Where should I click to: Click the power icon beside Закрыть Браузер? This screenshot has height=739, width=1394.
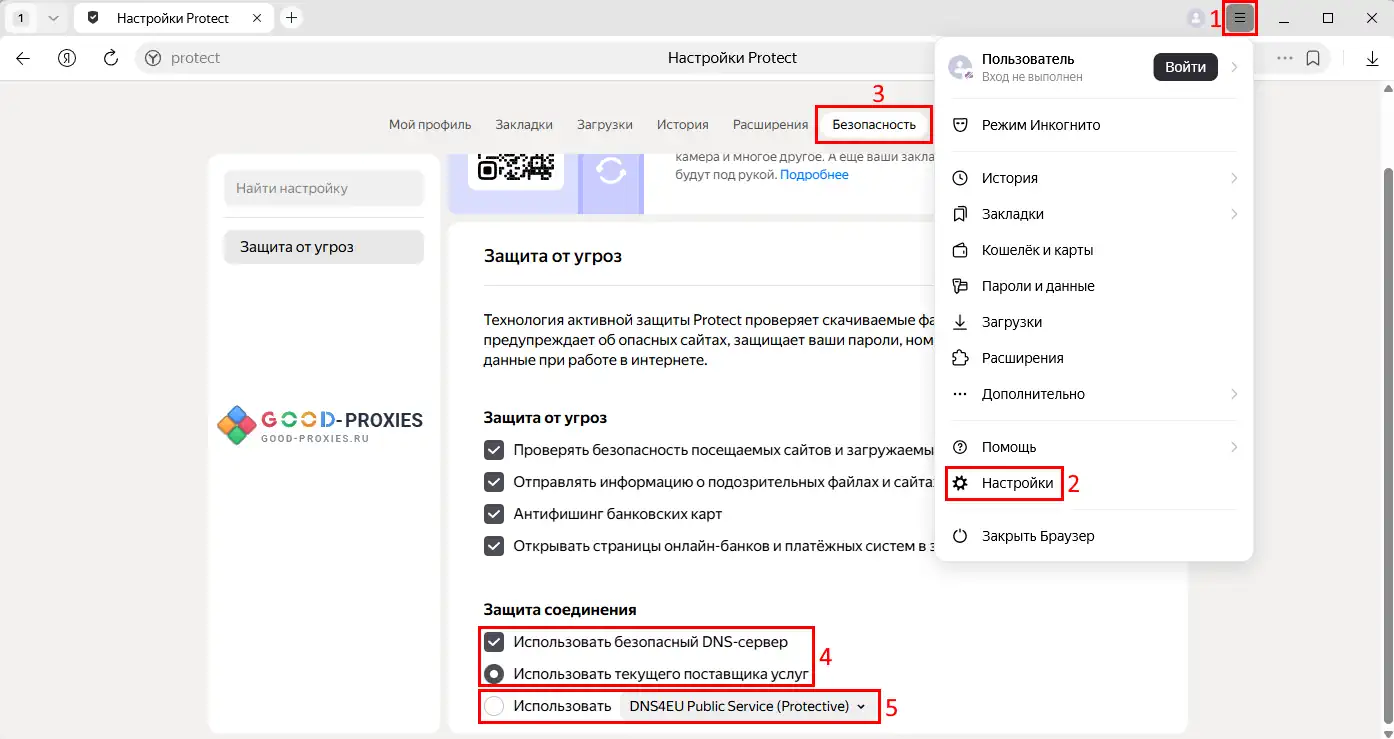pos(960,536)
